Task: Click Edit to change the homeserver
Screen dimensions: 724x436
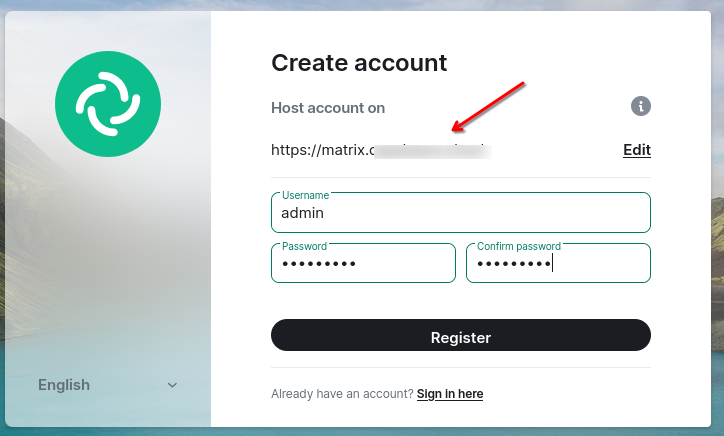Action: click(636, 150)
